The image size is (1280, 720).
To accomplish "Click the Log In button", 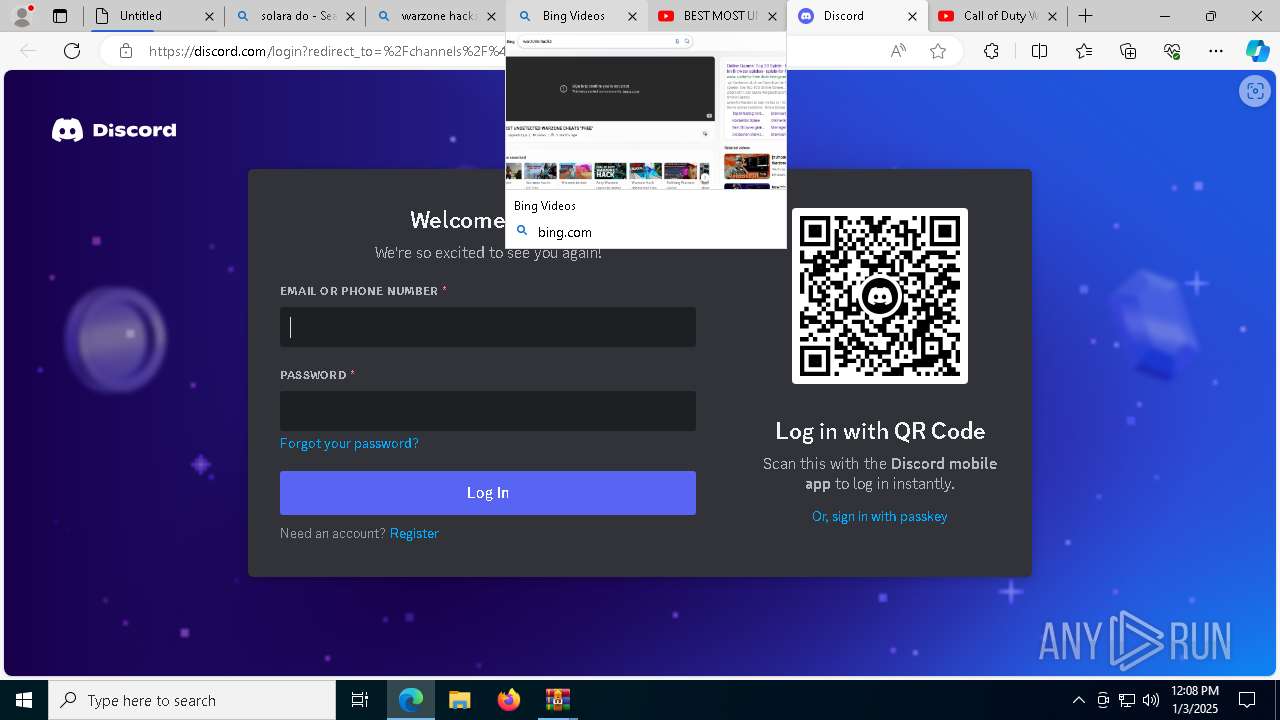I will click(x=488, y=493).
